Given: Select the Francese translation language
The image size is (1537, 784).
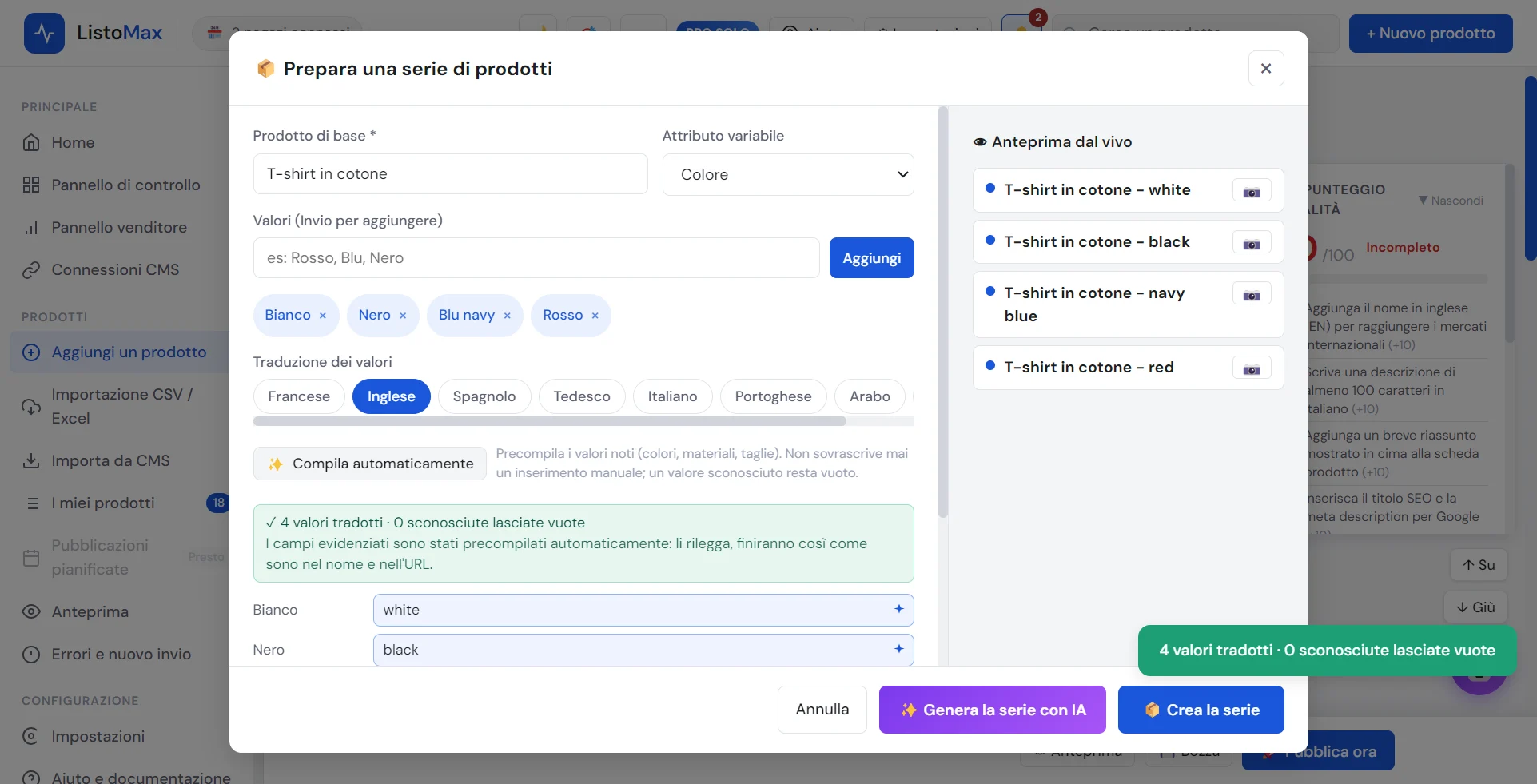Looking at the screenshot, I should (x=299, y=396).
